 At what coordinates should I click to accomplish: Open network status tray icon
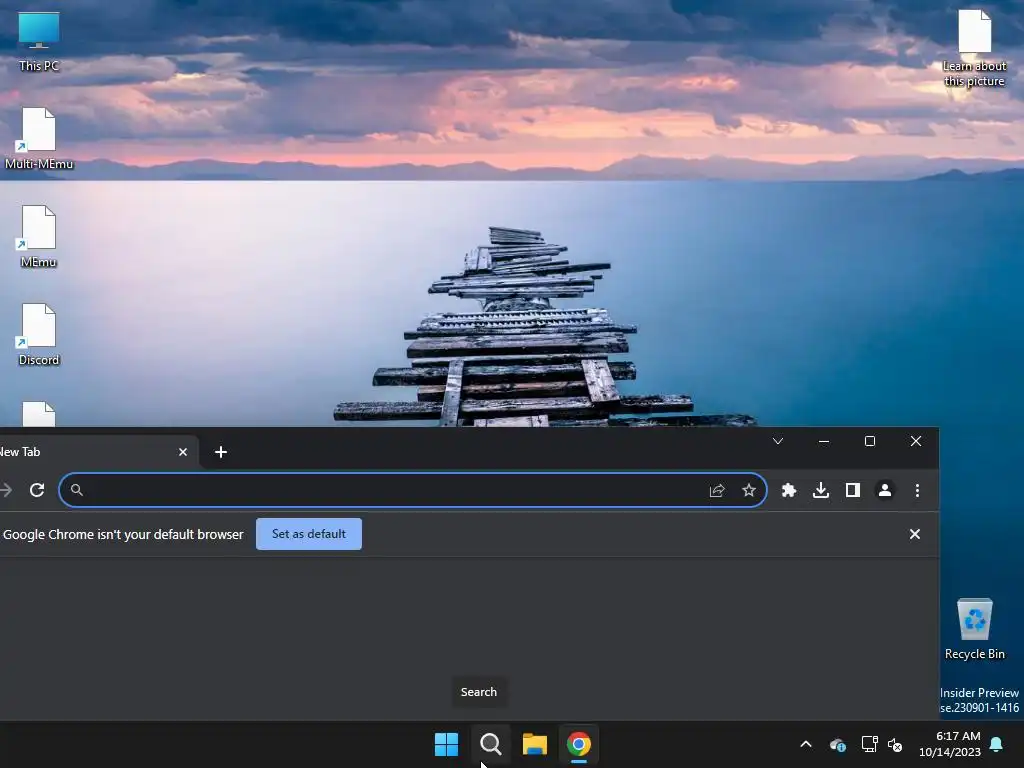[x=869, y=744]
